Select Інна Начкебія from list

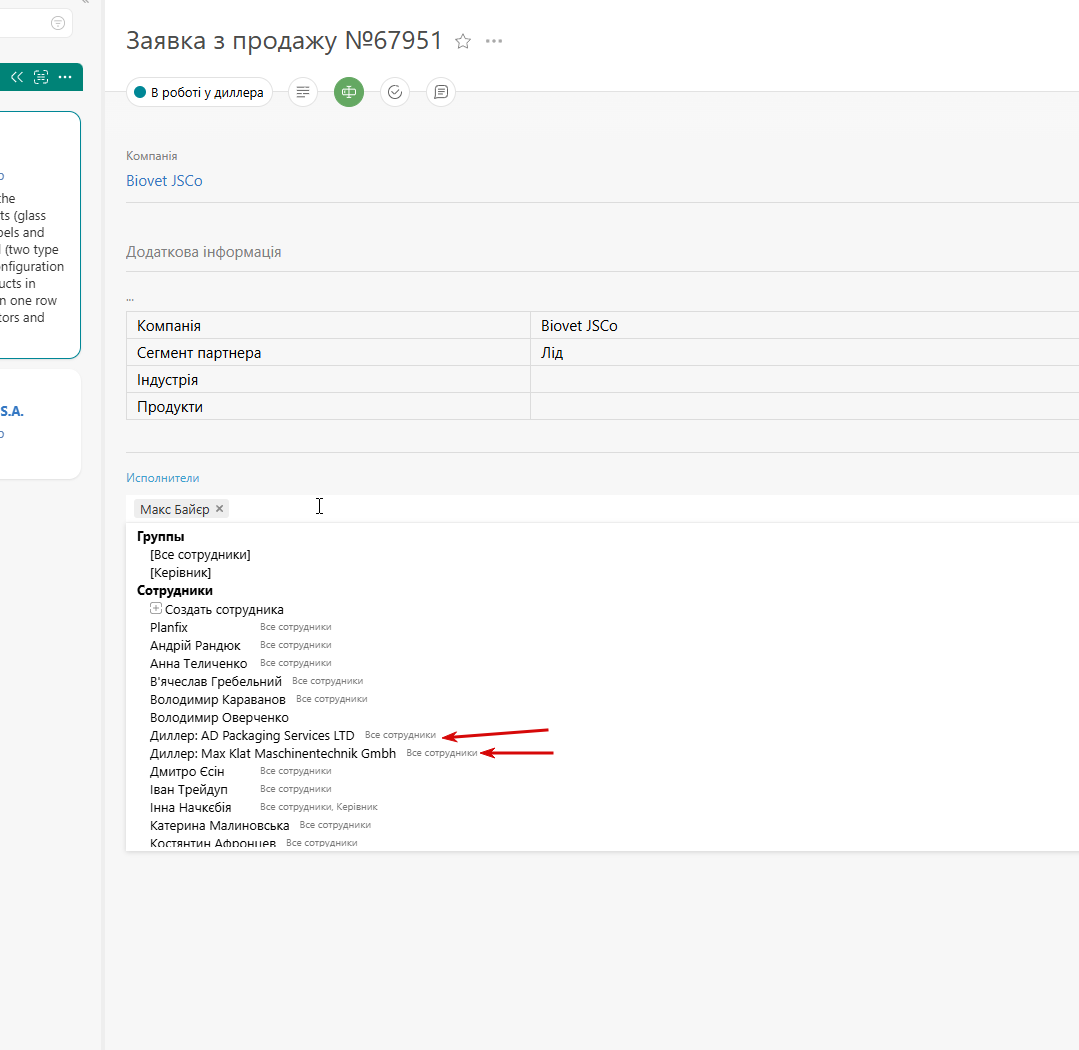[x=191, y=807]
